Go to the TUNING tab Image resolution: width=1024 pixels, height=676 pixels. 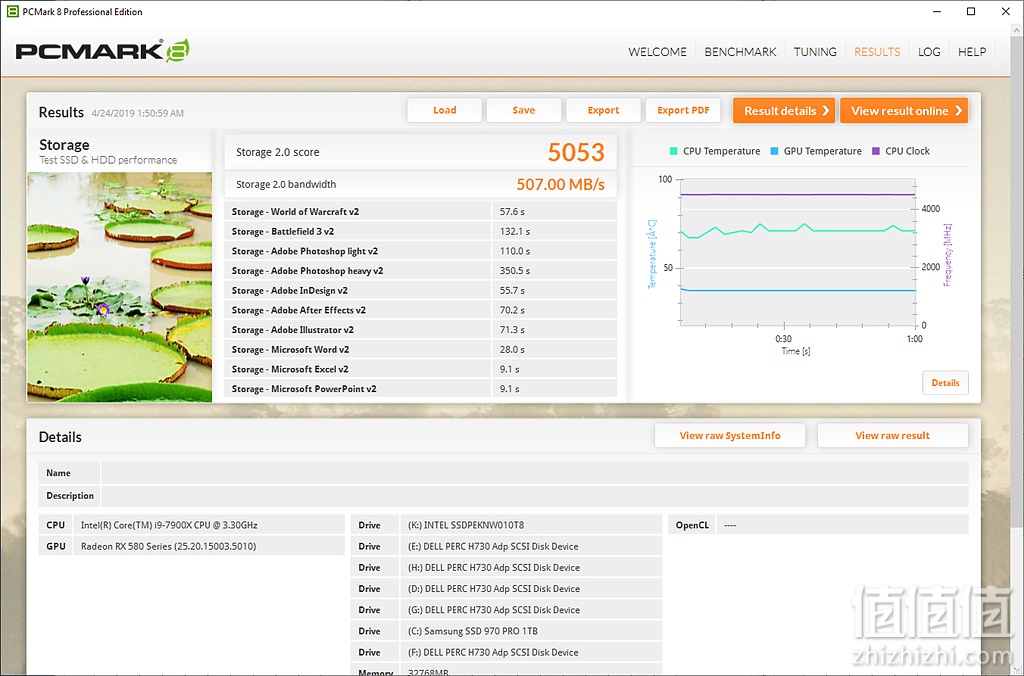point(814,52)
